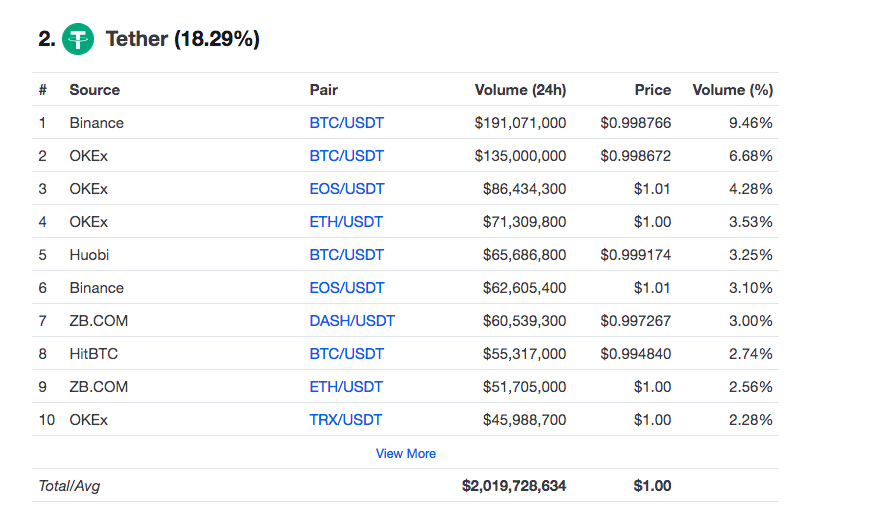Select OKEx source in row 3
Image resolution: width=878 pixels, height=530 pixels.
click(x=88, y=189)
